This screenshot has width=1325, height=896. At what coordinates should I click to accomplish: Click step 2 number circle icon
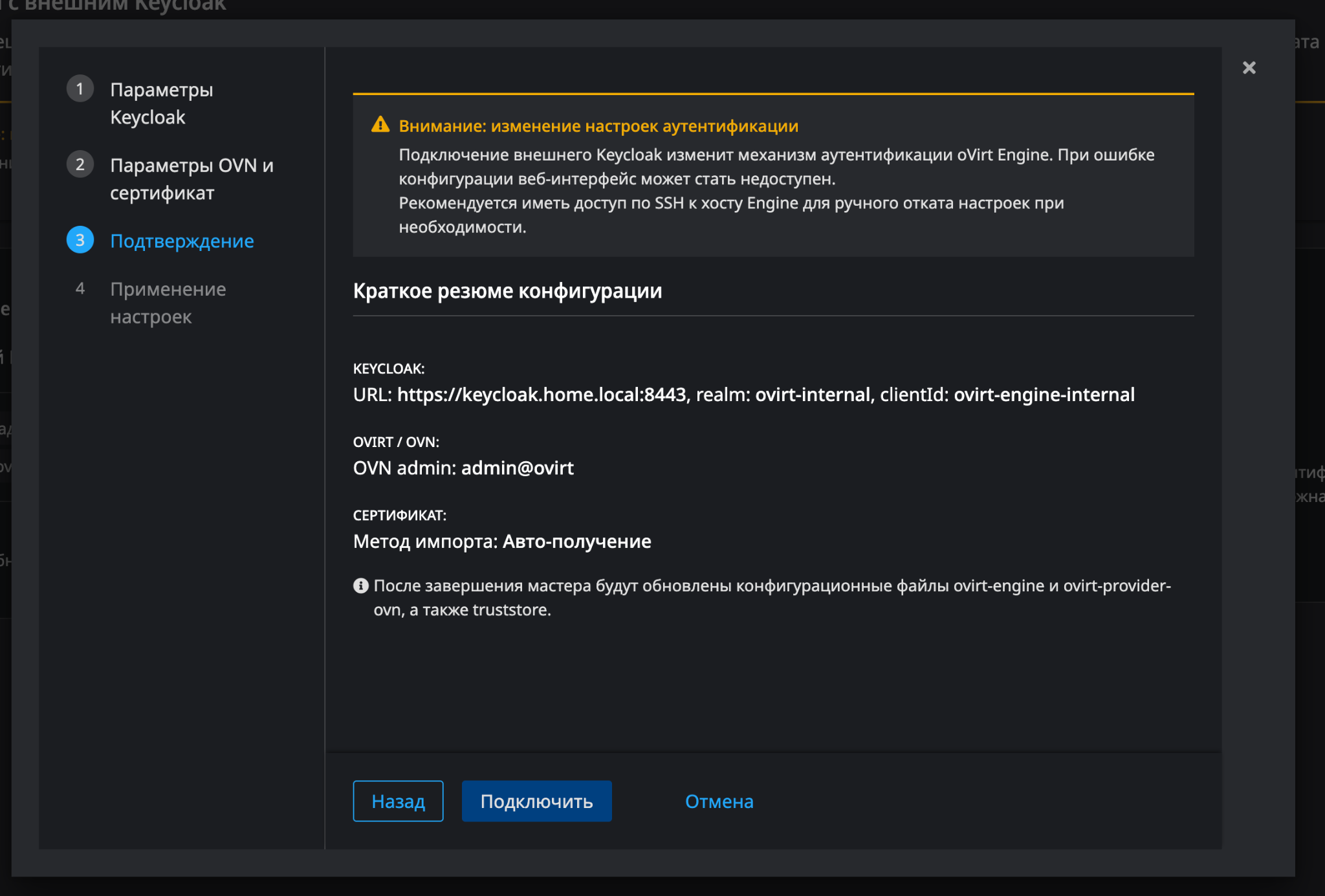tap(80, 164)
